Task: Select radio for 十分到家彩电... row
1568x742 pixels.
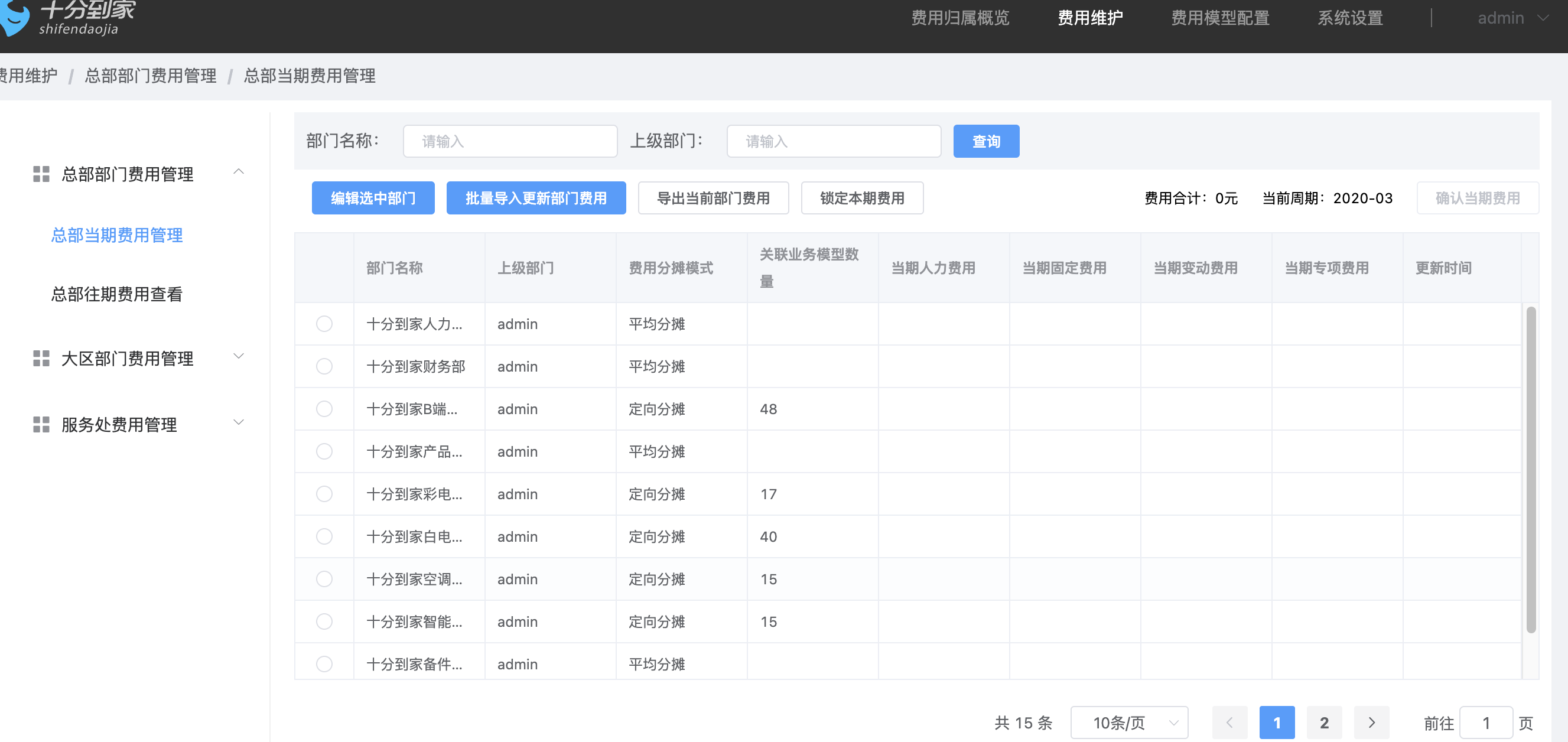Action: pyautogui.click(x=324, y=494)
